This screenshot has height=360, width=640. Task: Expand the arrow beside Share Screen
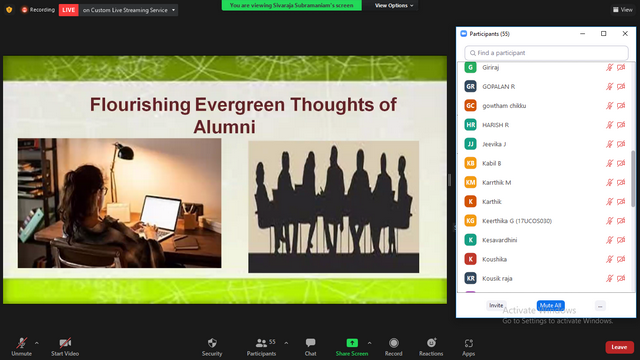click(369, 343)
